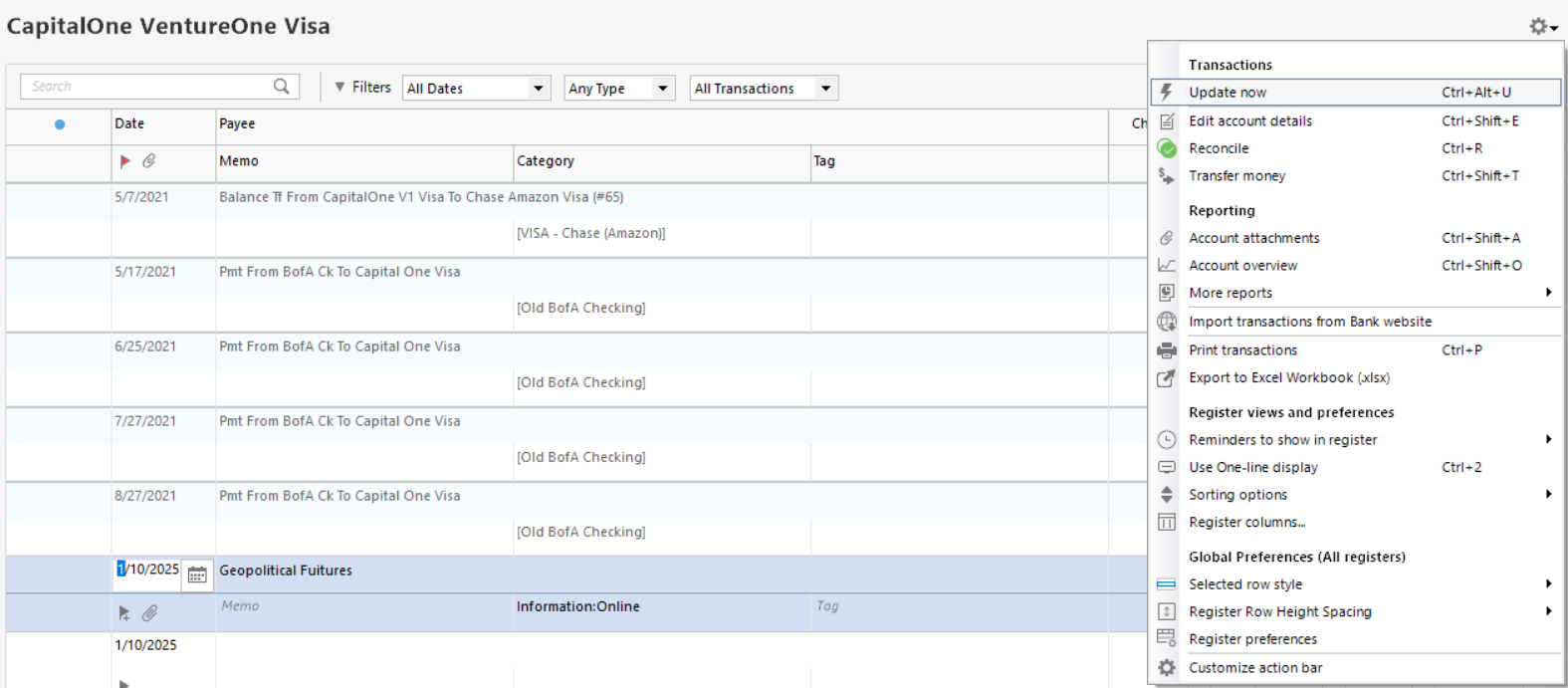Click the Account attachments paperclip icon
This screenshot has width=1568, height=688.
(1167, 238)
